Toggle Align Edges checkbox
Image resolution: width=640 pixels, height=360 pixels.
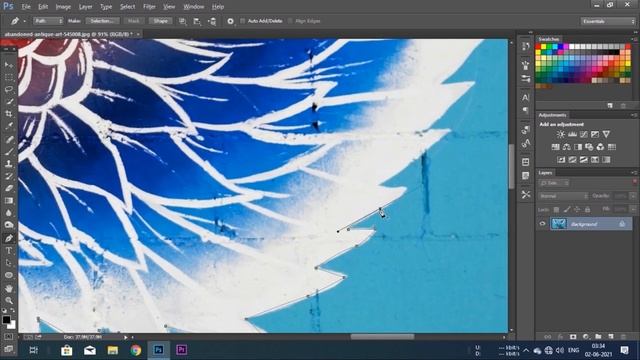[291, 21]
